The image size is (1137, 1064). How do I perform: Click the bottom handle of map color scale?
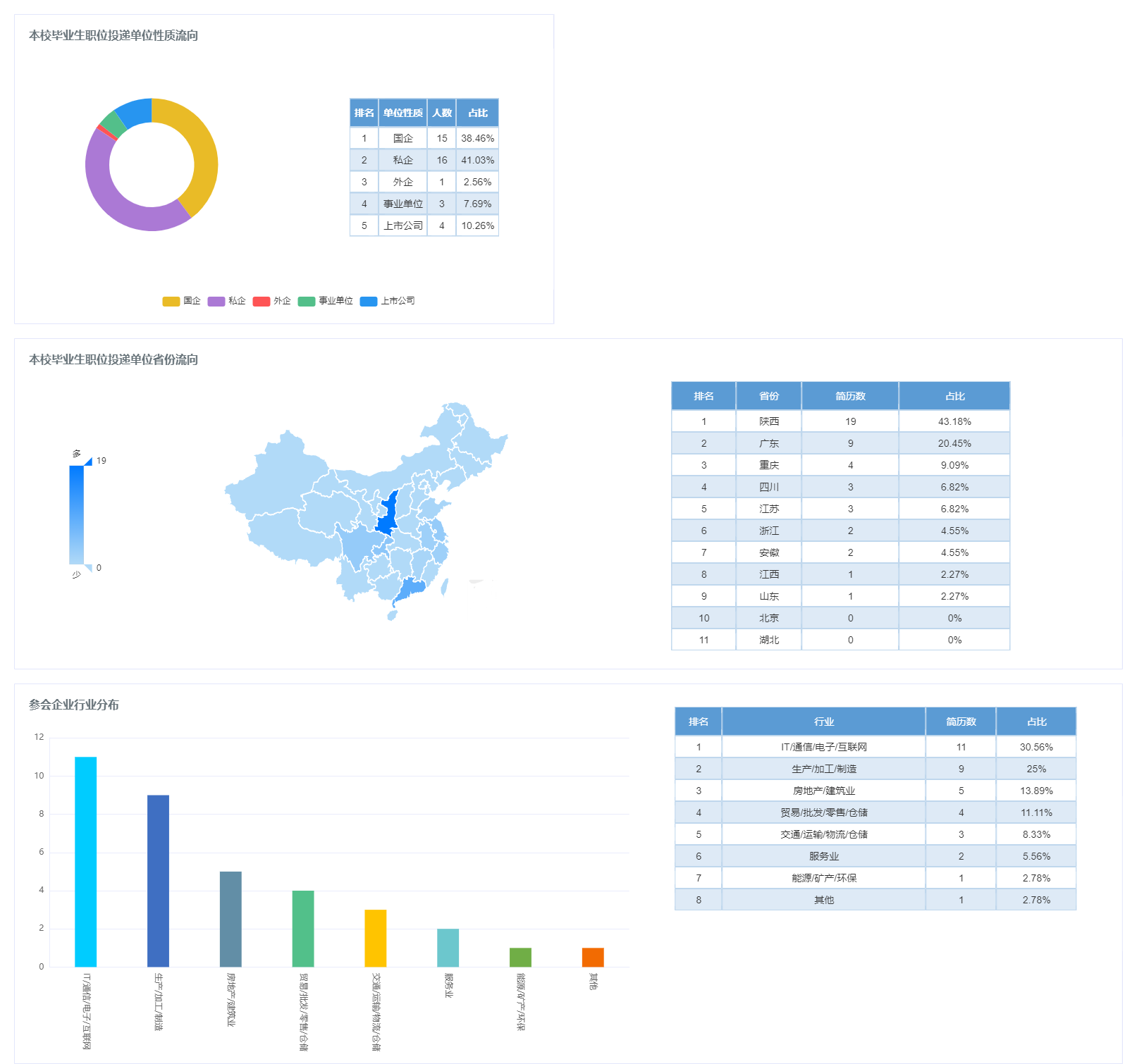tap(87, 568)
